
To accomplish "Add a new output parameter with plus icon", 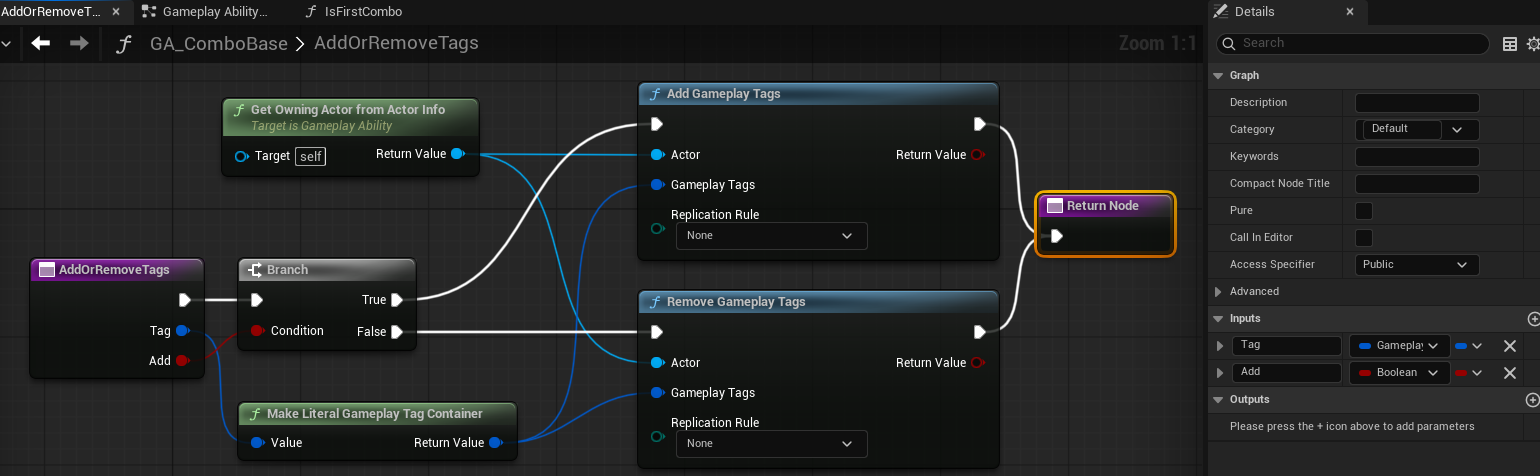I will (x=1533, y=400).
